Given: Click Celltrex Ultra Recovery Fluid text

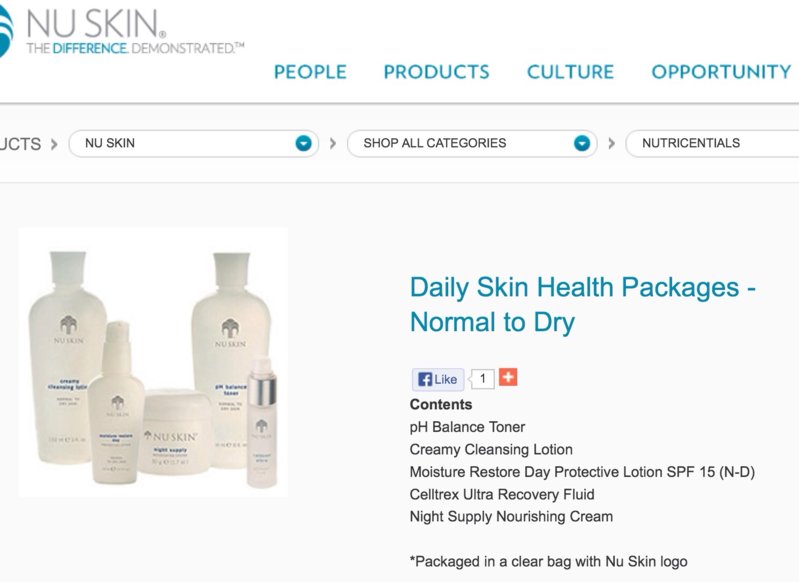Looking at the screenshot, I should pos(502,494).
